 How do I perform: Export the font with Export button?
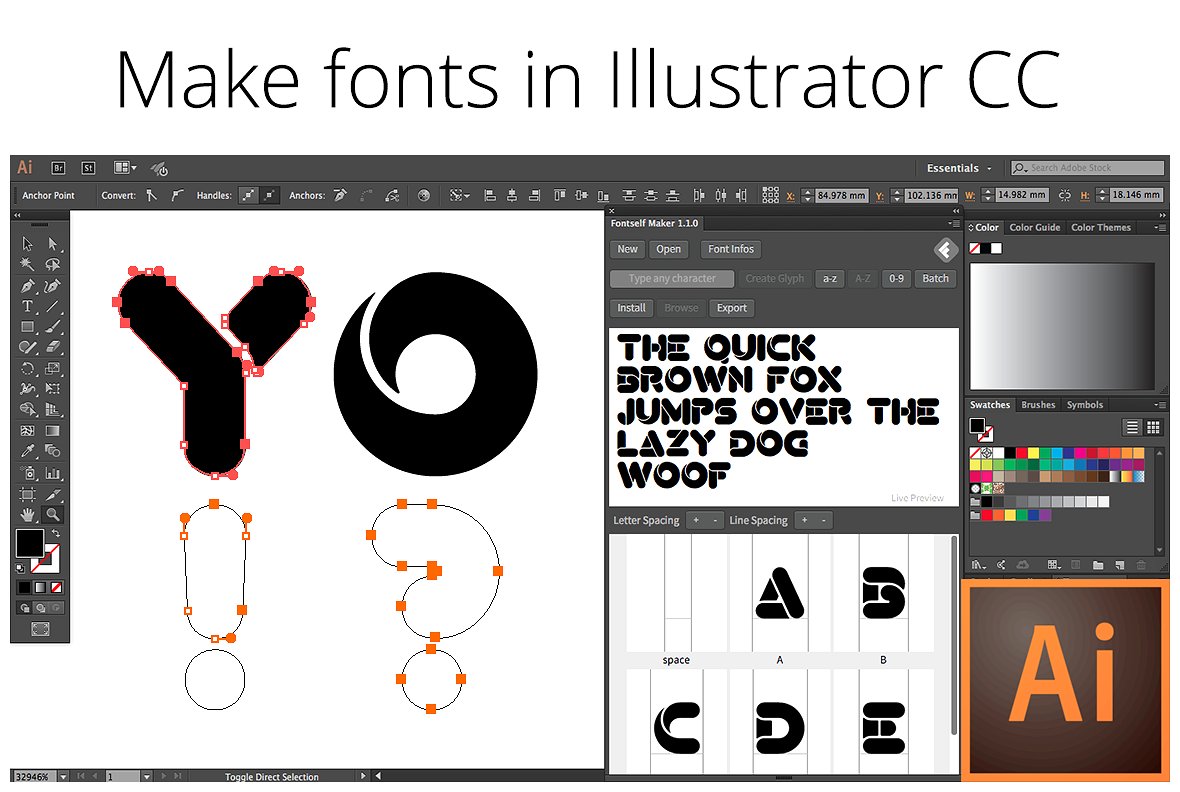tap(731, 308)
